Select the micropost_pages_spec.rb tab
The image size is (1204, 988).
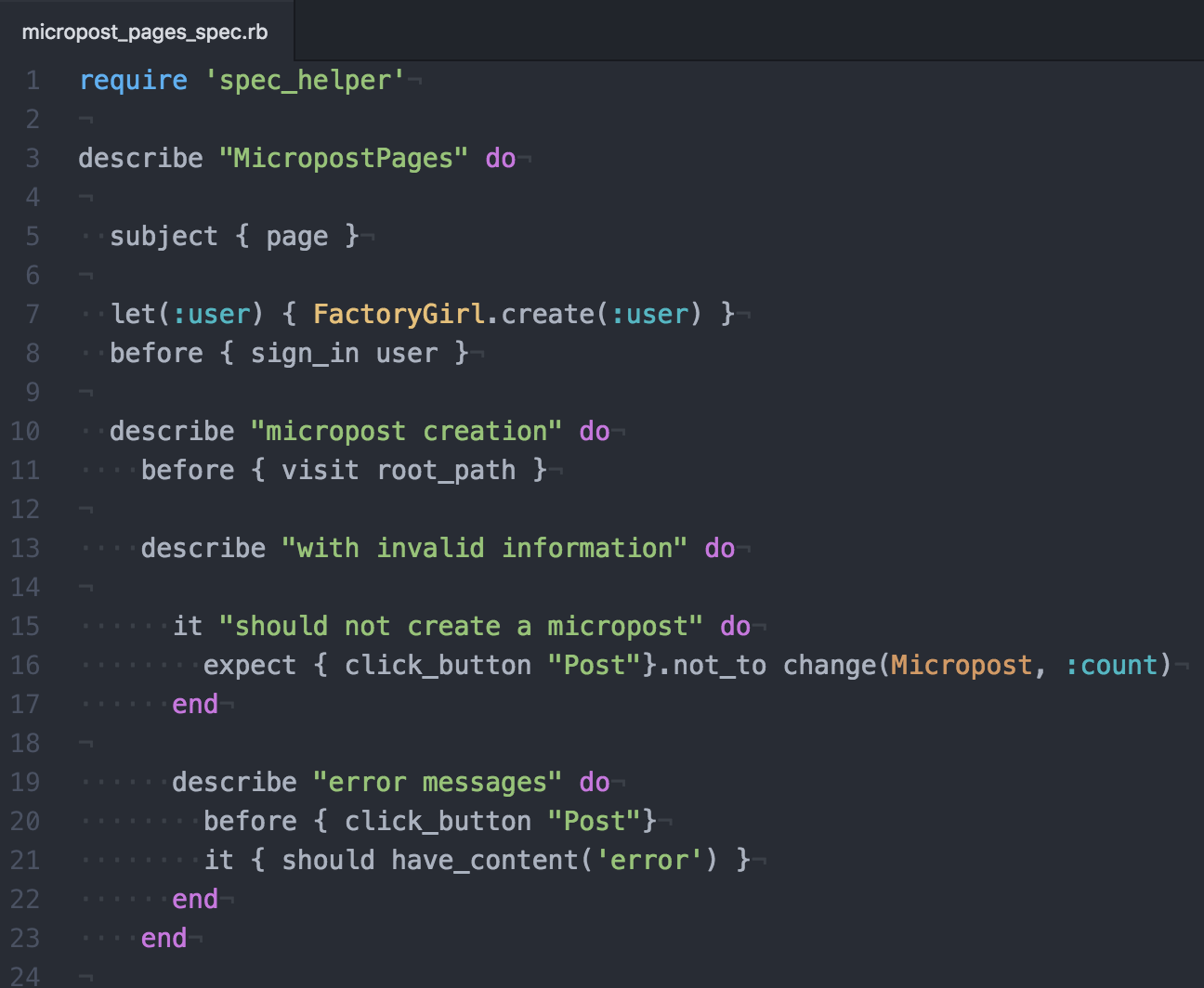click(145, 32)
